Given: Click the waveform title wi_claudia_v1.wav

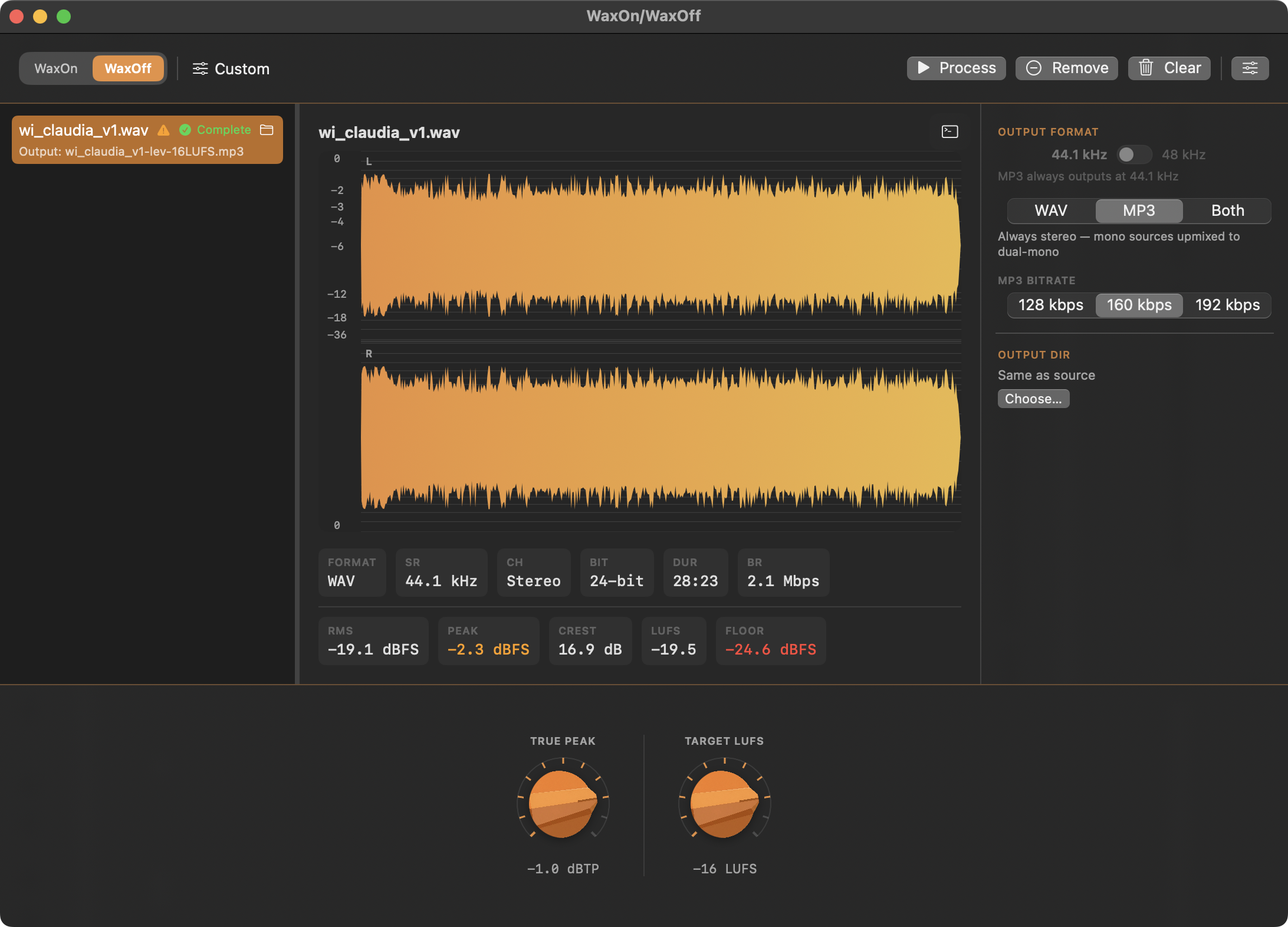Looking at the screenshot, I should [x=389, y=132].
